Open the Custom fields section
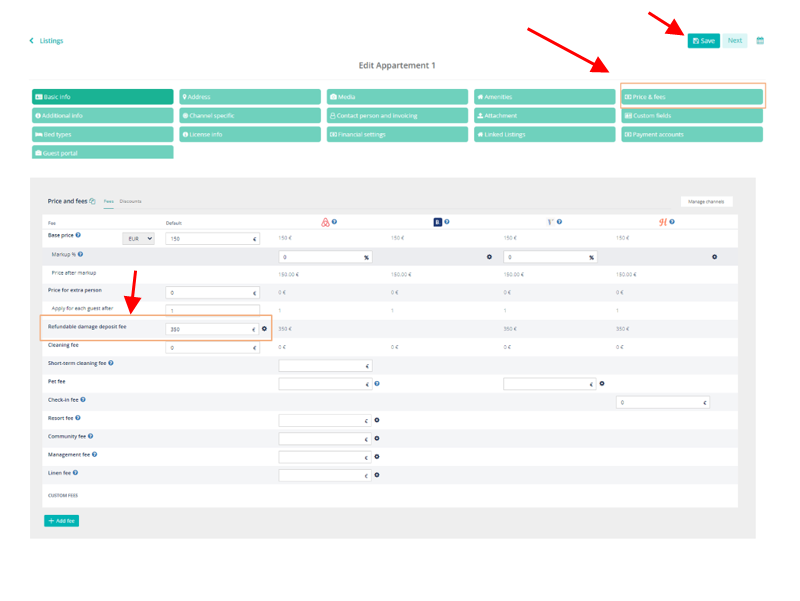 (692, 116)
